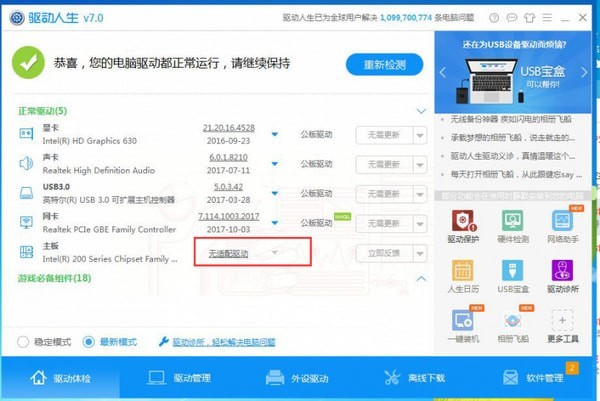Launch the 一键装机 one-click install tool
600x401 pixels.
tap(462, 326)
